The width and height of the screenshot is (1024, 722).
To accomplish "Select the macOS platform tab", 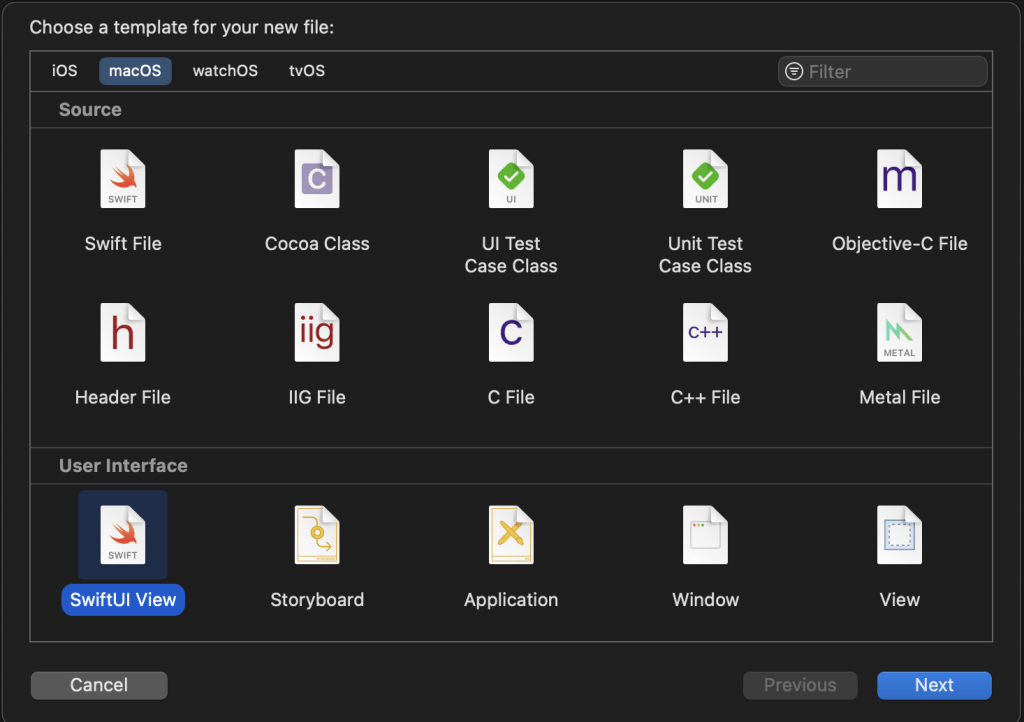I will pos(135,71).
